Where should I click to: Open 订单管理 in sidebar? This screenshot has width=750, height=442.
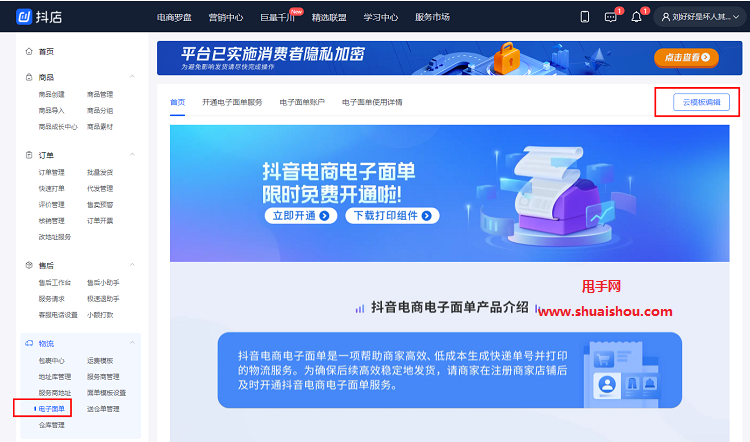click(x=52, y=172)
